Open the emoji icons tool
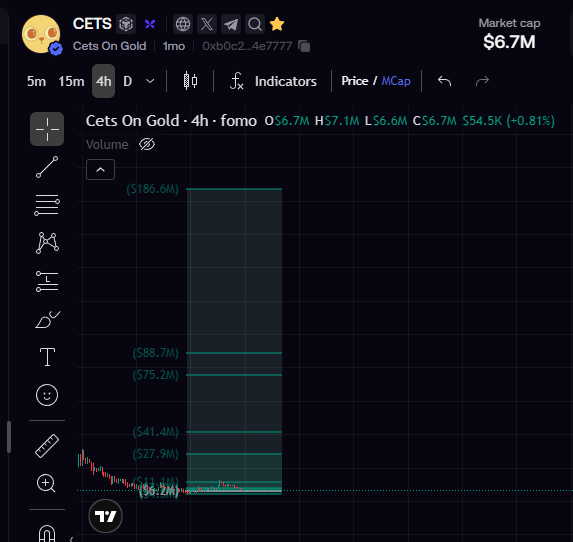Viewport: 573px width, 542px height. tap(47, 395)
